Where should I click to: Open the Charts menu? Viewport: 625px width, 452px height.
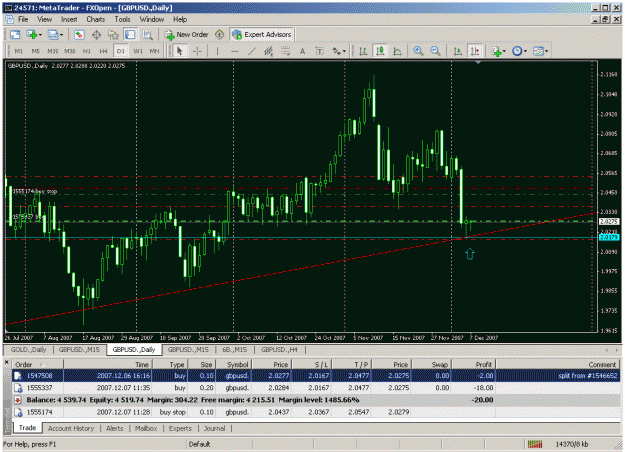tap(96, 19)
